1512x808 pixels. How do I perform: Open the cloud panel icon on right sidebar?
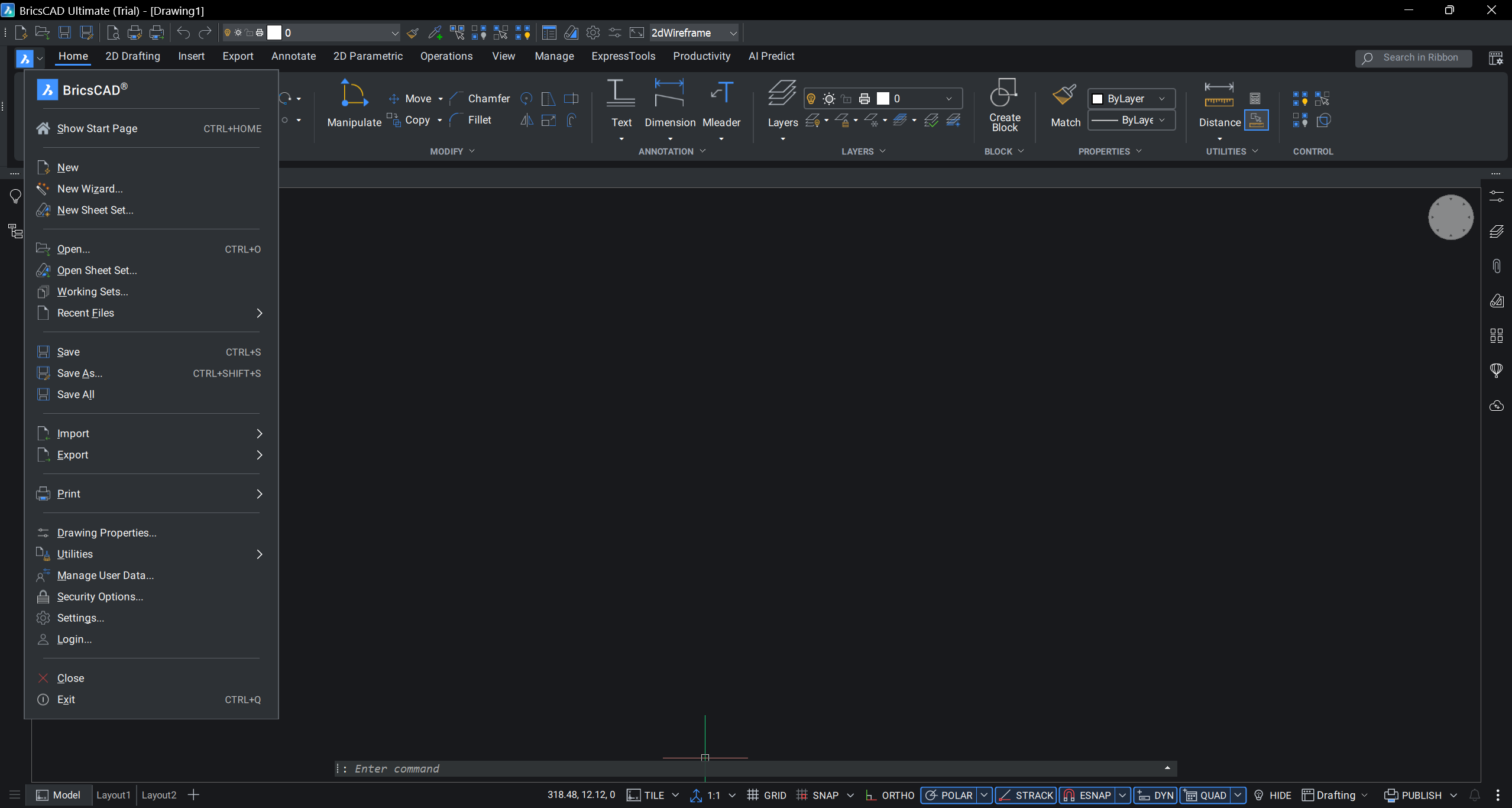(1497, 405)
